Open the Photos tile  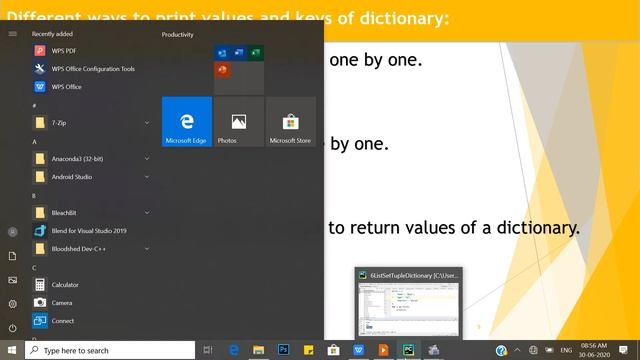point(239,122)
